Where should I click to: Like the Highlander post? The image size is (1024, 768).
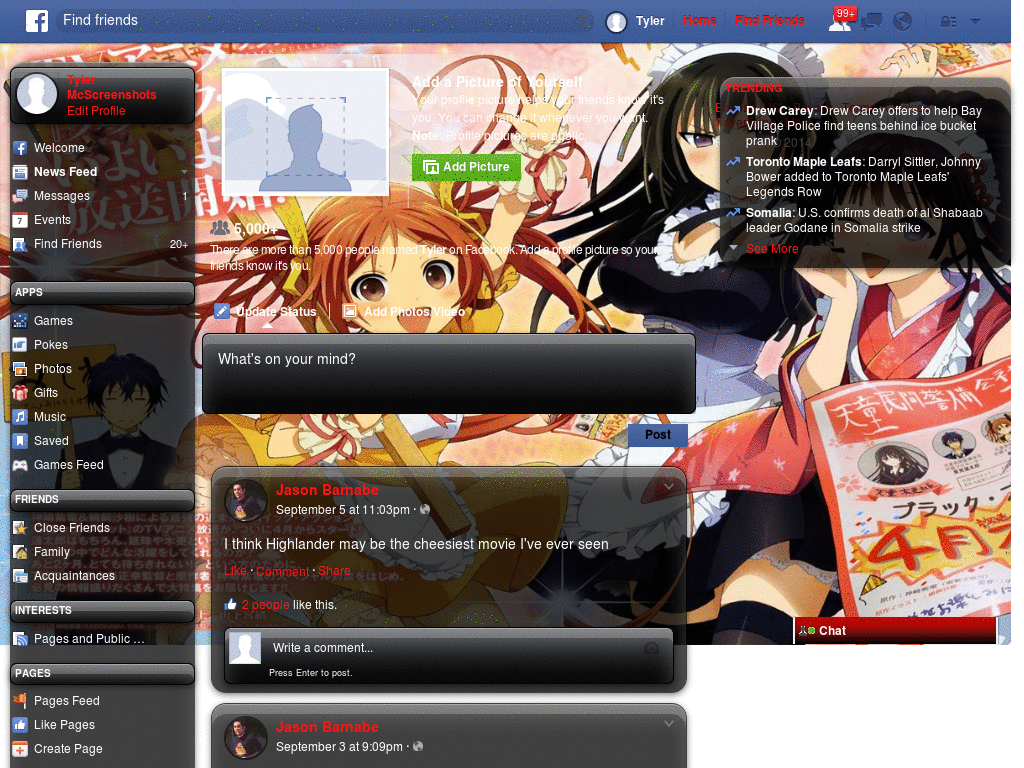(x=235, y=571)
